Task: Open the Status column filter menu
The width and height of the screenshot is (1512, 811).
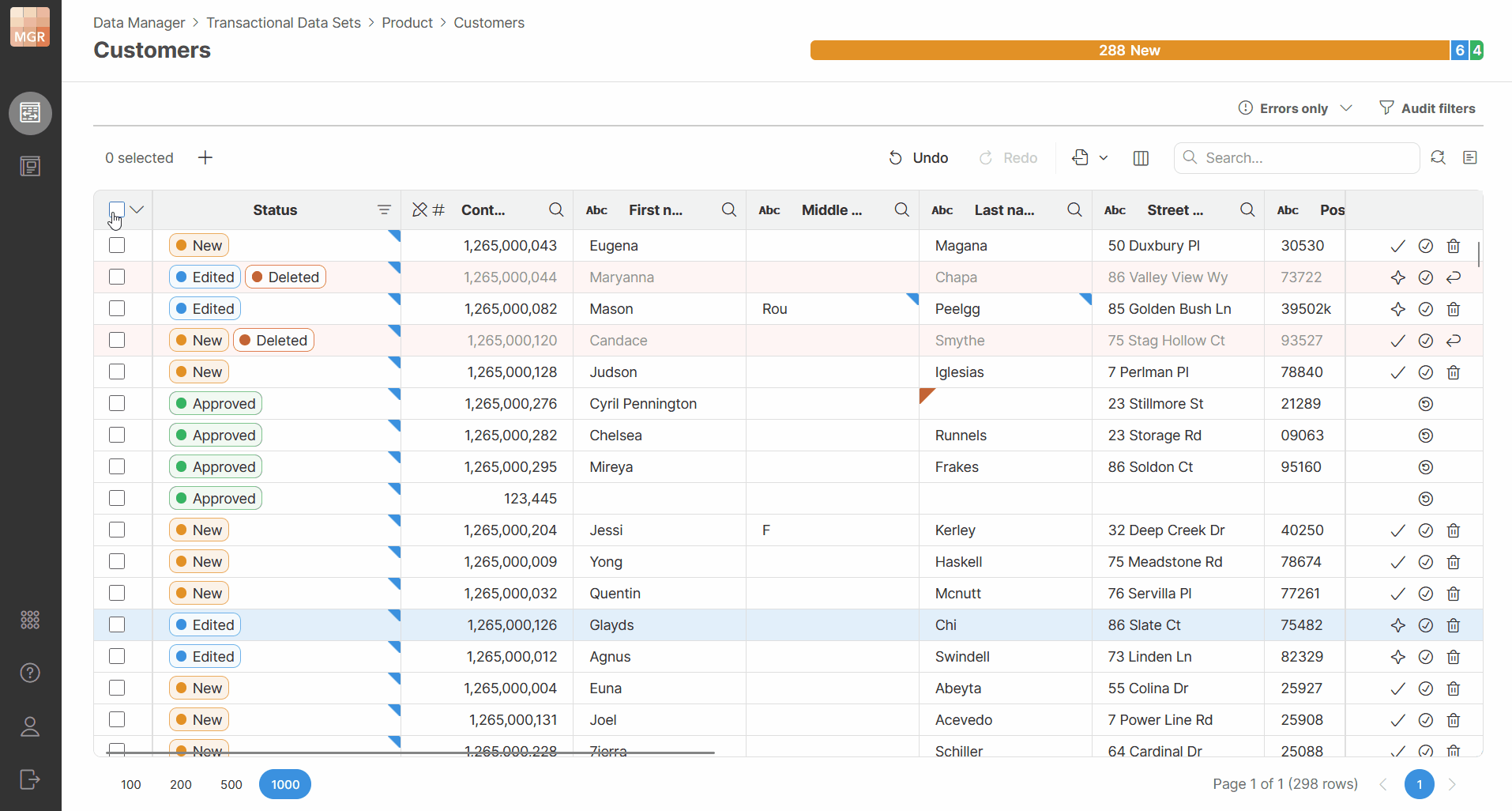Action: [x=384, y=209]
